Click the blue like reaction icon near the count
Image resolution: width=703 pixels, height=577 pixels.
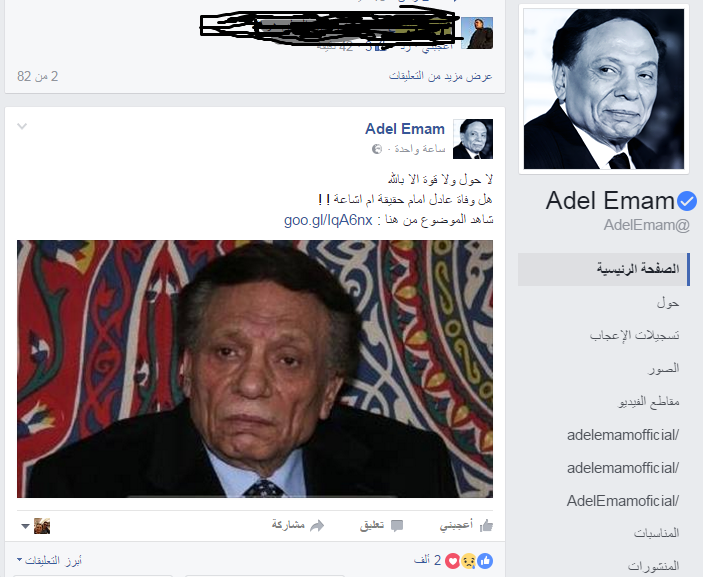click(485, 560)
